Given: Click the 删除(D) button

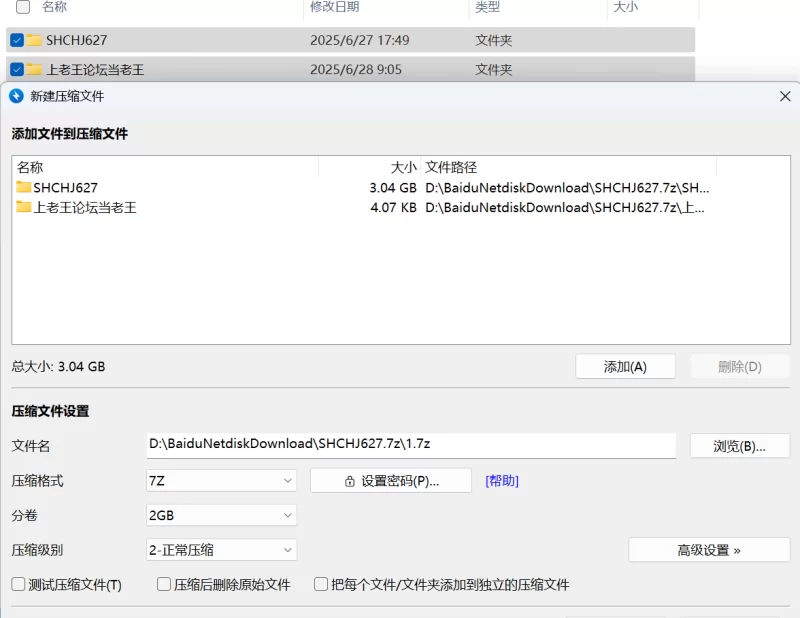Looking at the screenshot, I should (x=740, y=366).
